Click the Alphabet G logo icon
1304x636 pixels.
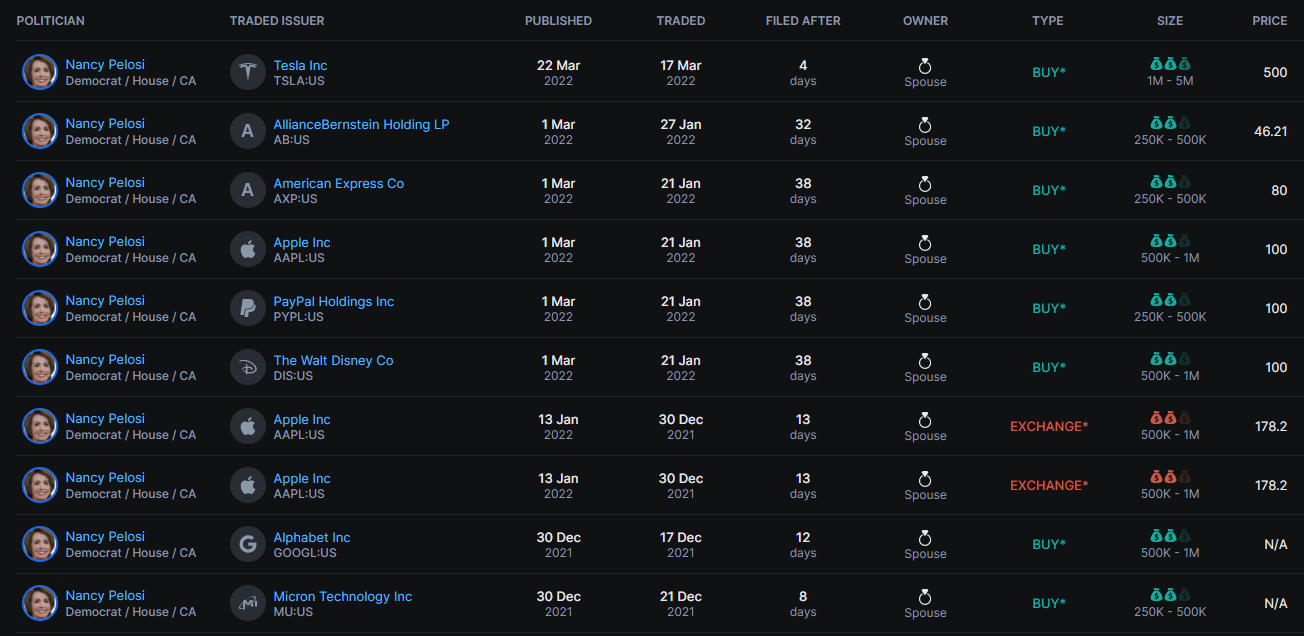click(x=248, y=544)
